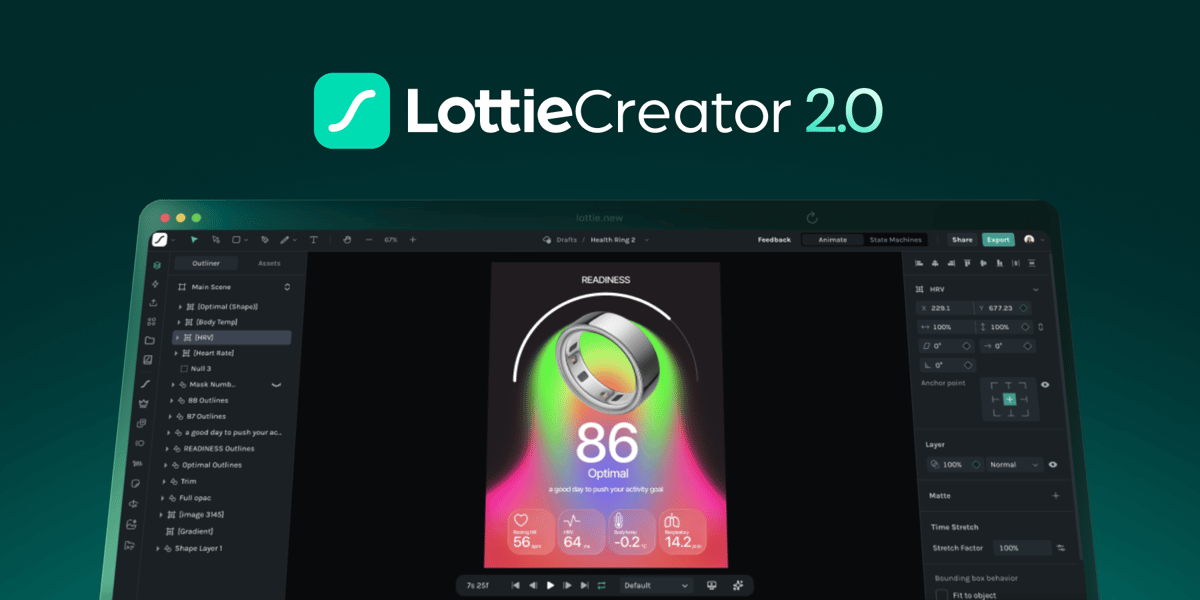Viewport: 1200px width, 600px height.
Task: Jump to the first frame
Action: tap(515, 585)
